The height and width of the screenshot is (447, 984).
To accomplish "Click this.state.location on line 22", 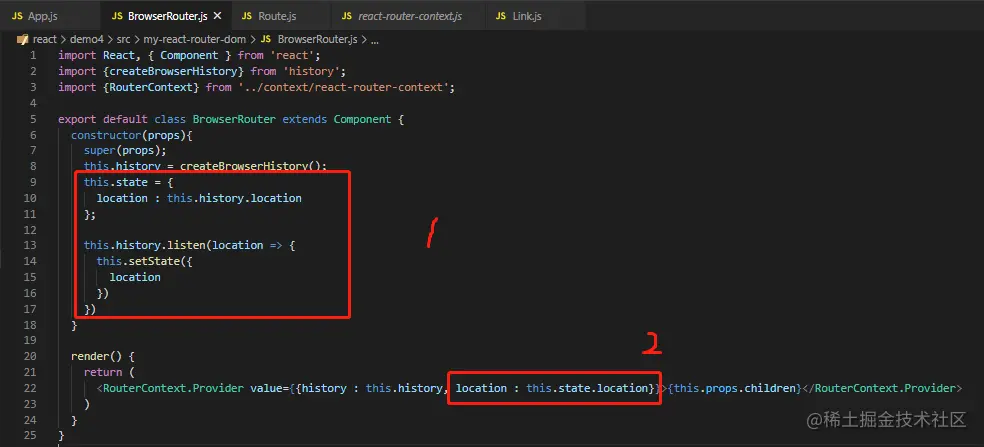I will point(587,388).
